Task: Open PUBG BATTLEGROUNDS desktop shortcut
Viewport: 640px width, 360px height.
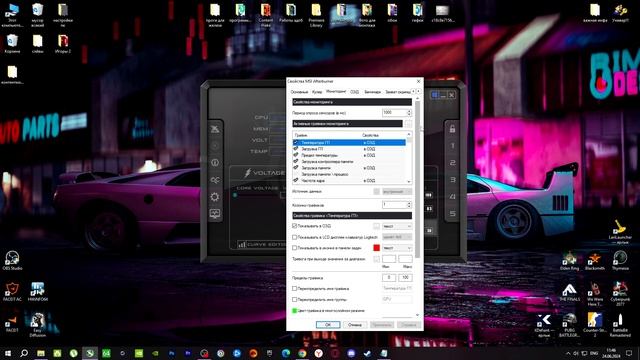Action: click(x=569, y=325)
